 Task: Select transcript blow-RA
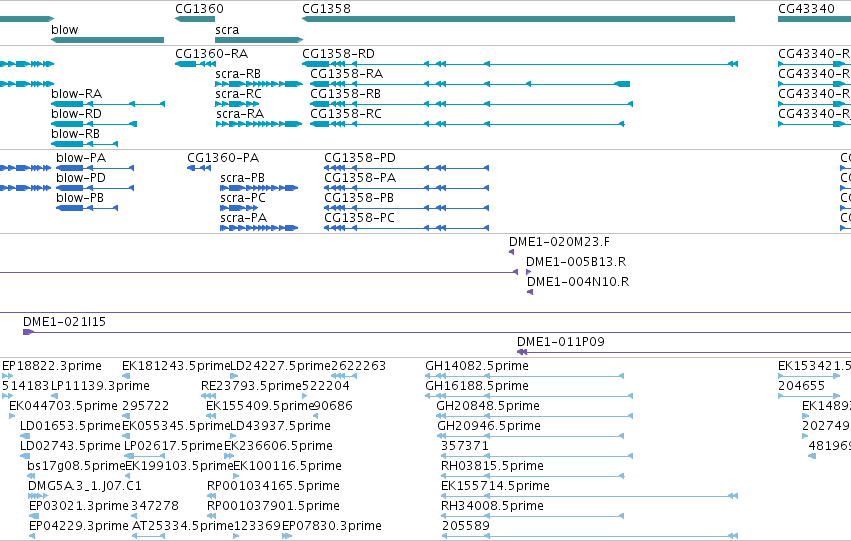[108, 104]
